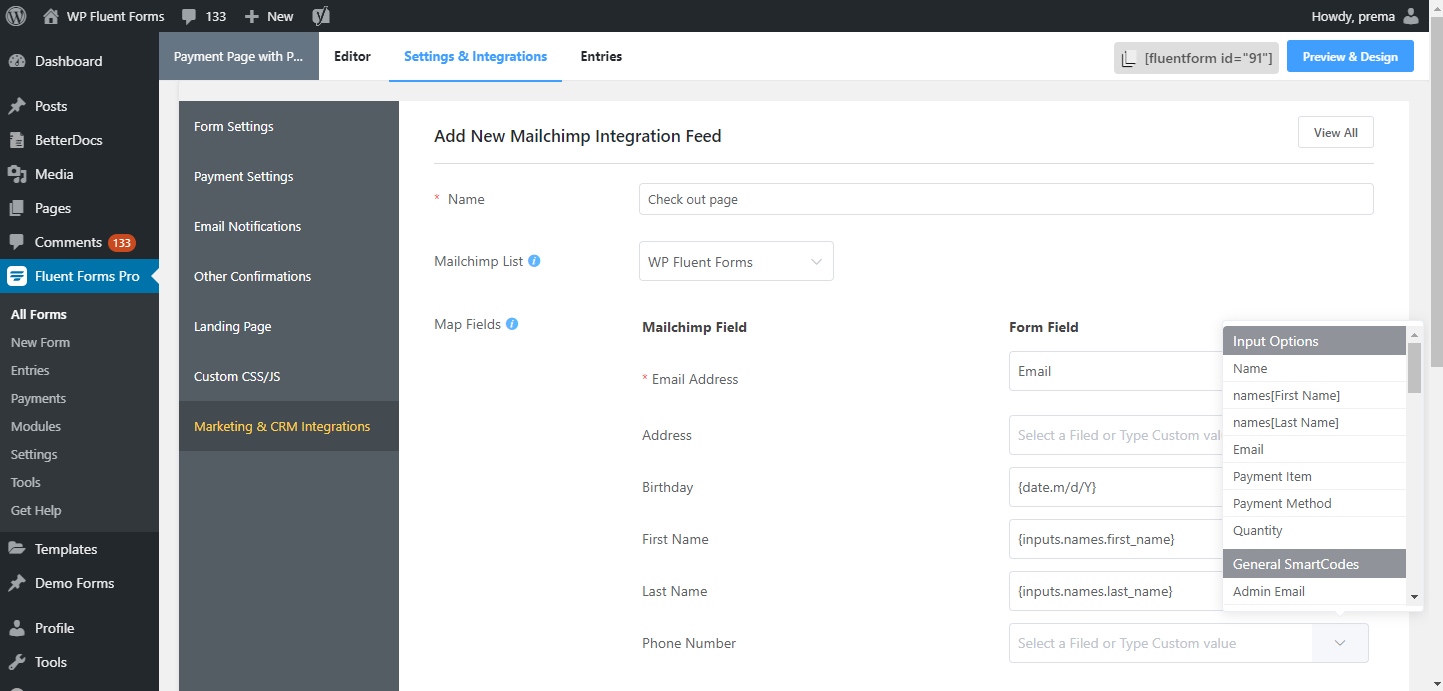The width and height of the screenshot is (1443, 691).
Task: Open the comments bubble icon in admin bar
Action: [188, 16]
